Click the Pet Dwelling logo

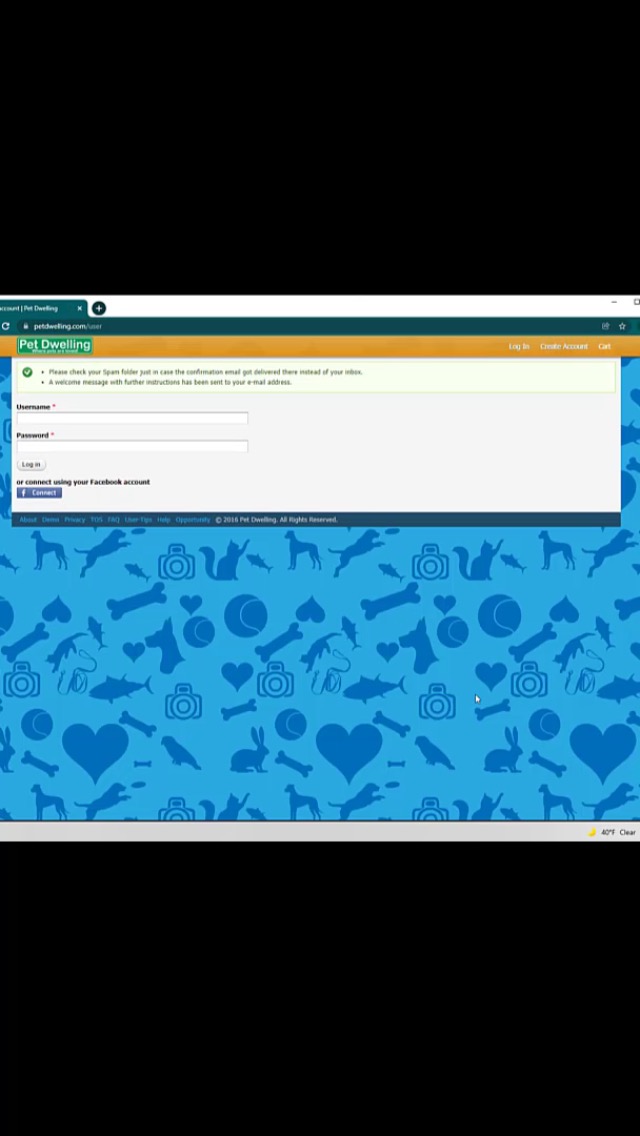[55, 346]
